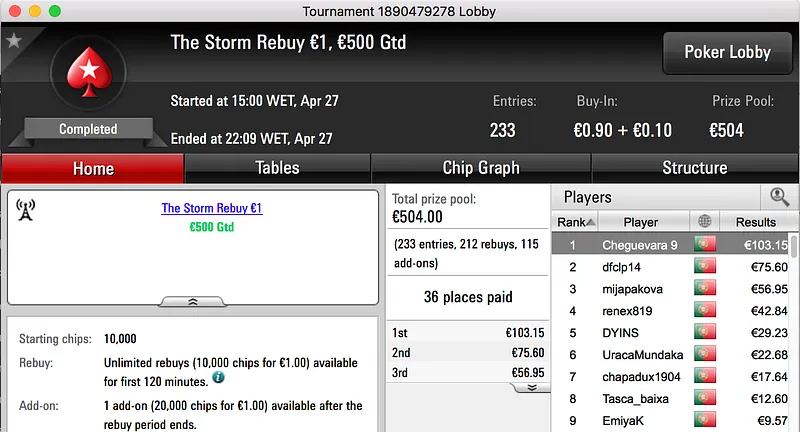Select player Cheguevara 9 row
The image size is (800, 432).
coord(640,245)
